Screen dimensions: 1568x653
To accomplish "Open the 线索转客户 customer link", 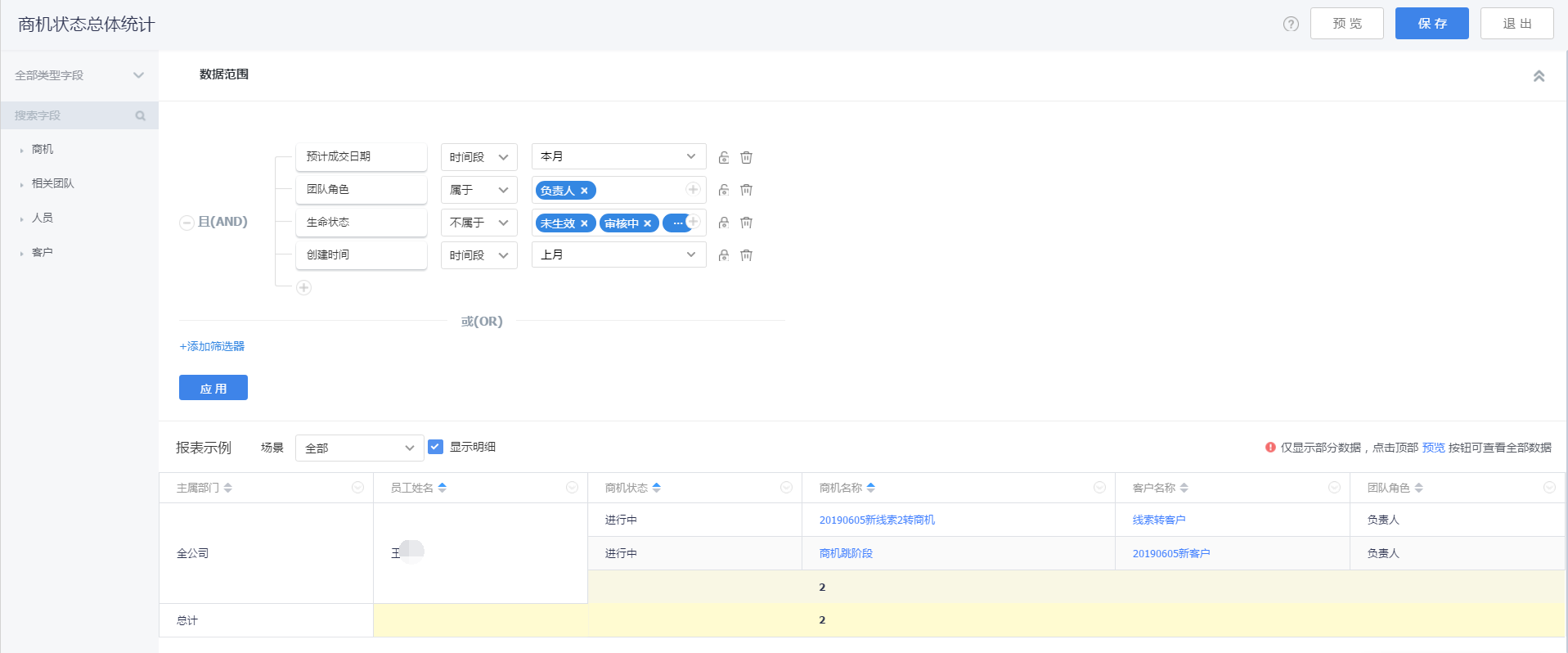I will tap(1159, 520).
